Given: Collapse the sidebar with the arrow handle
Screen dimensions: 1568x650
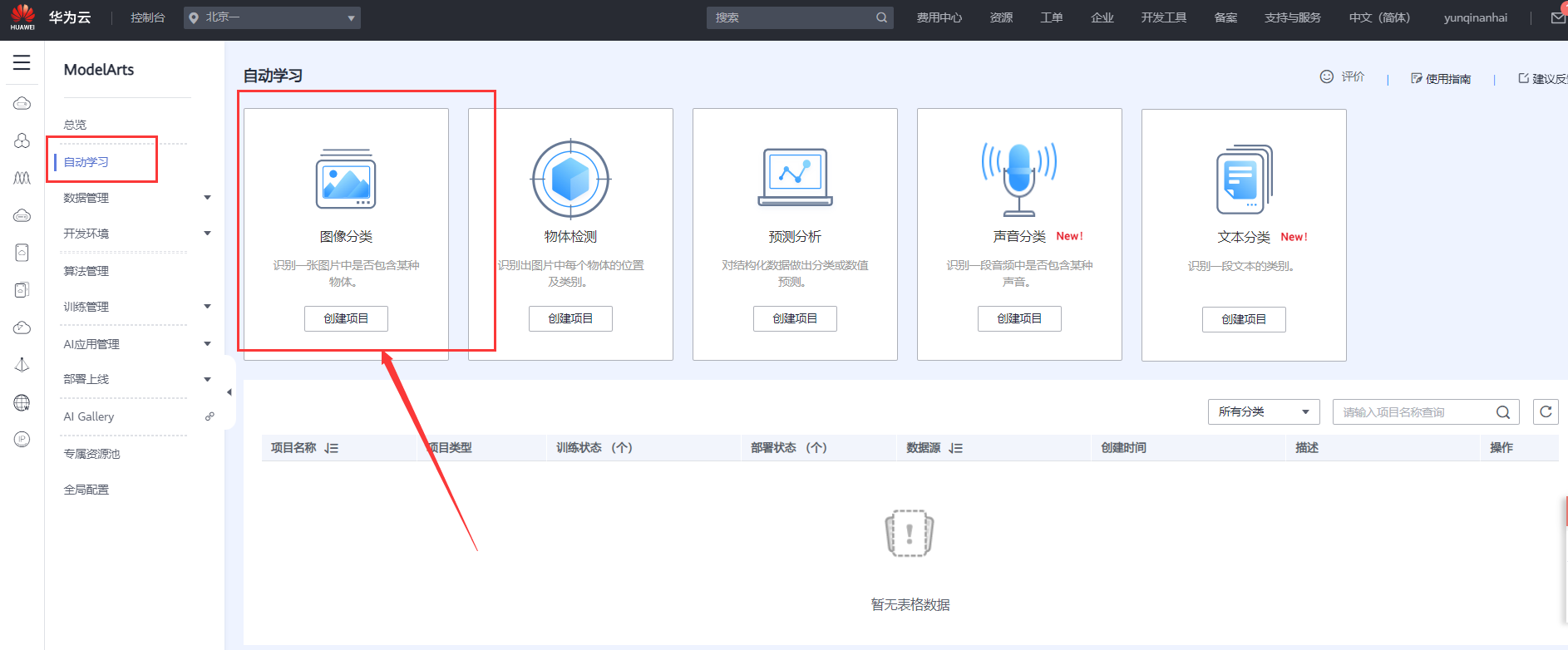Looking at the screenshot, I should tap(229, 392).
